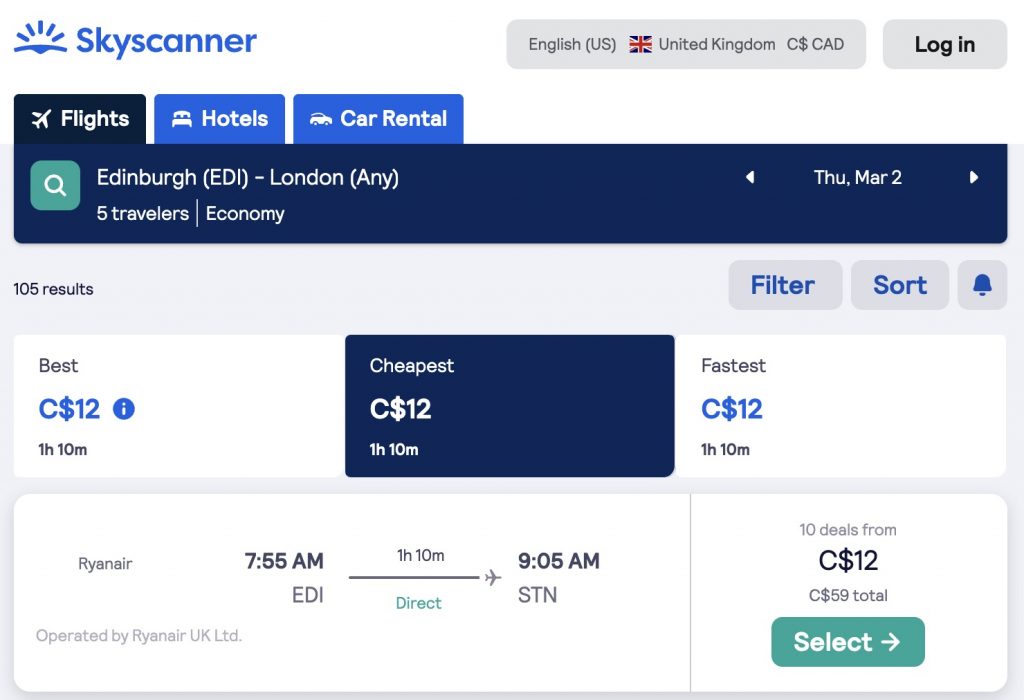Click the Skyscanner sunburst logo

point(40,38)
